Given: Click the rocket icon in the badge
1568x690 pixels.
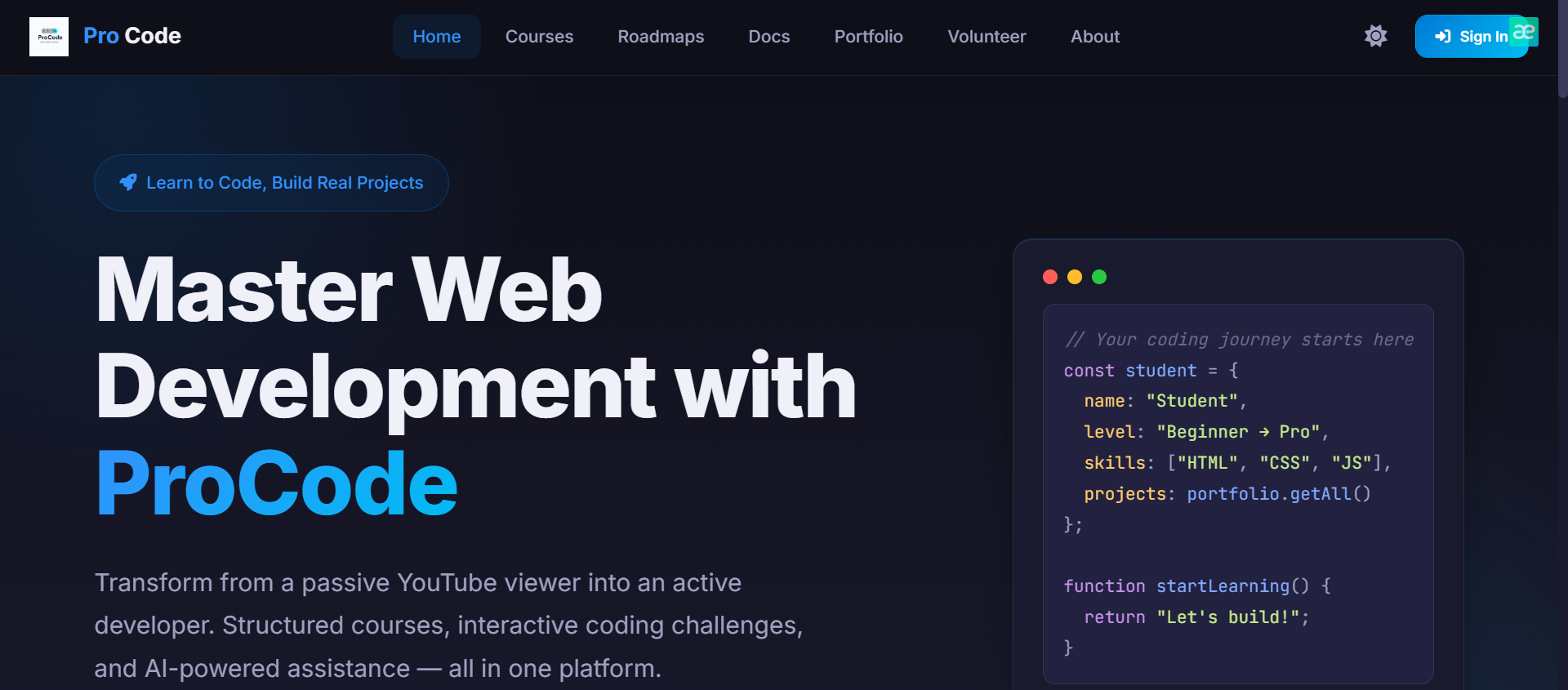Looking at the screenshot, I should (x=128, y=182).
